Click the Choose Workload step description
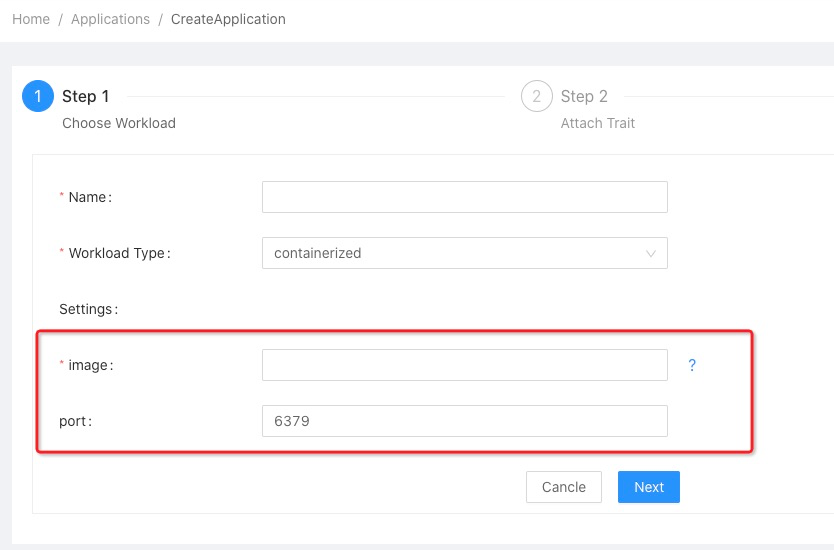The width and height of the screenshot is (834, 550). (119, 123)
